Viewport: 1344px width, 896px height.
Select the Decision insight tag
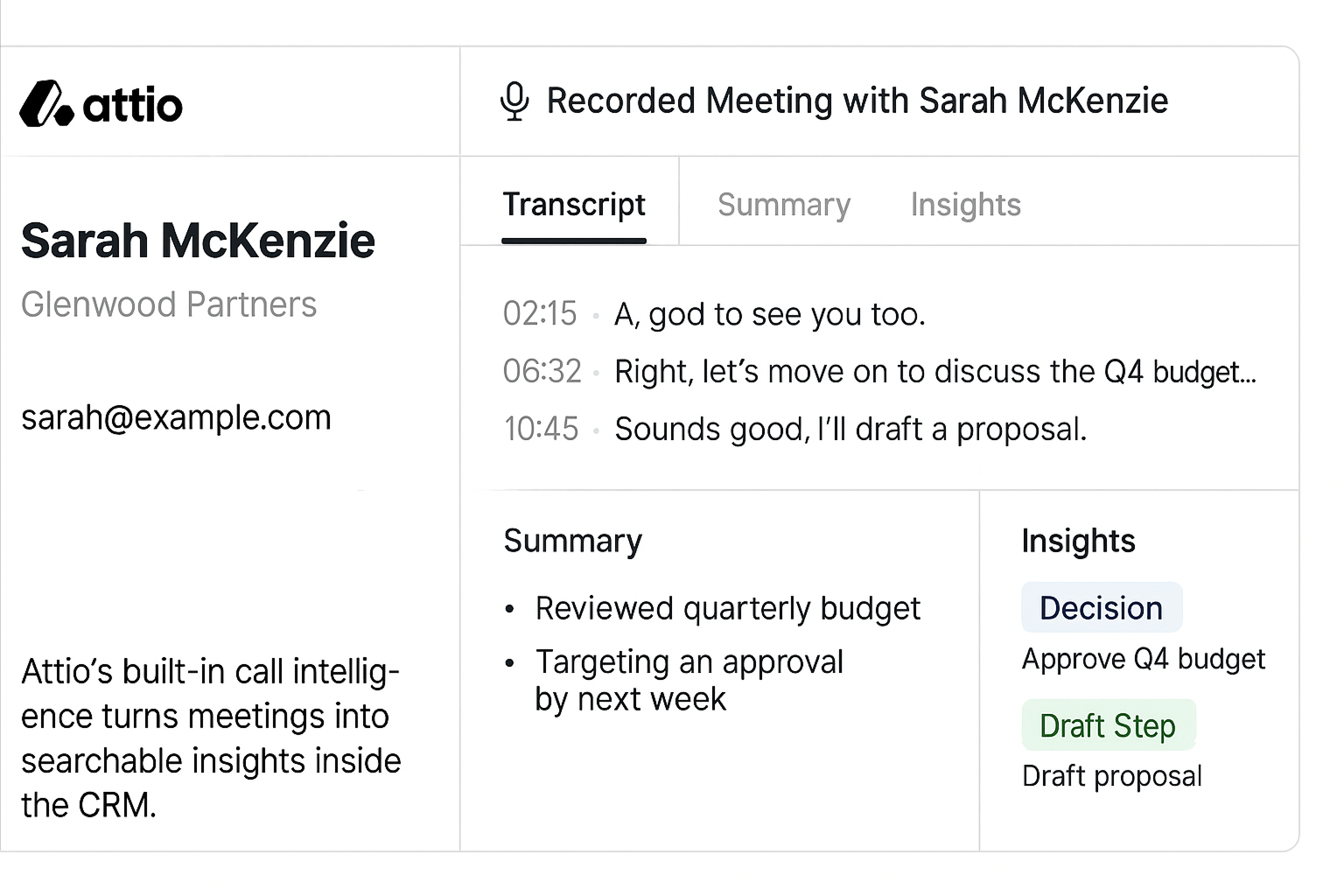pyautogui.click(x=1102, y=607)
